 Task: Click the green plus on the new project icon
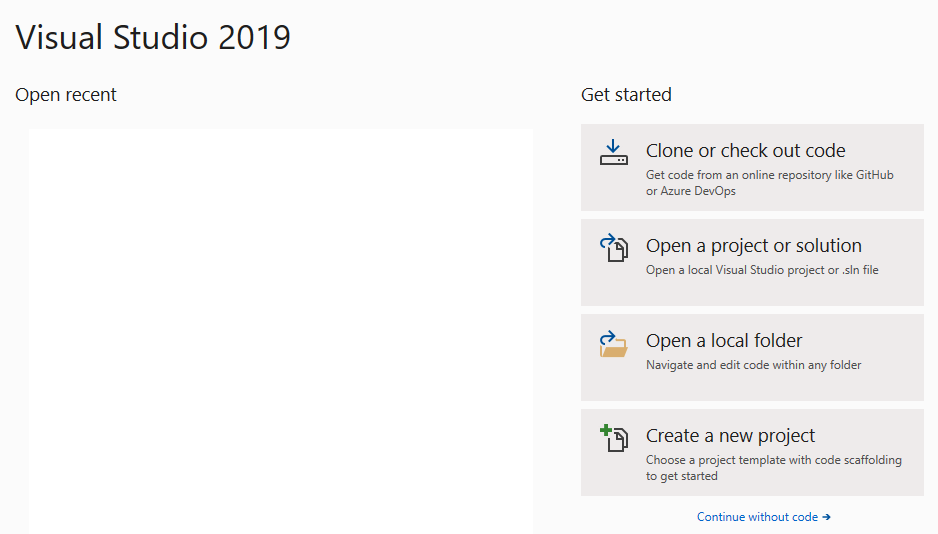605,431
